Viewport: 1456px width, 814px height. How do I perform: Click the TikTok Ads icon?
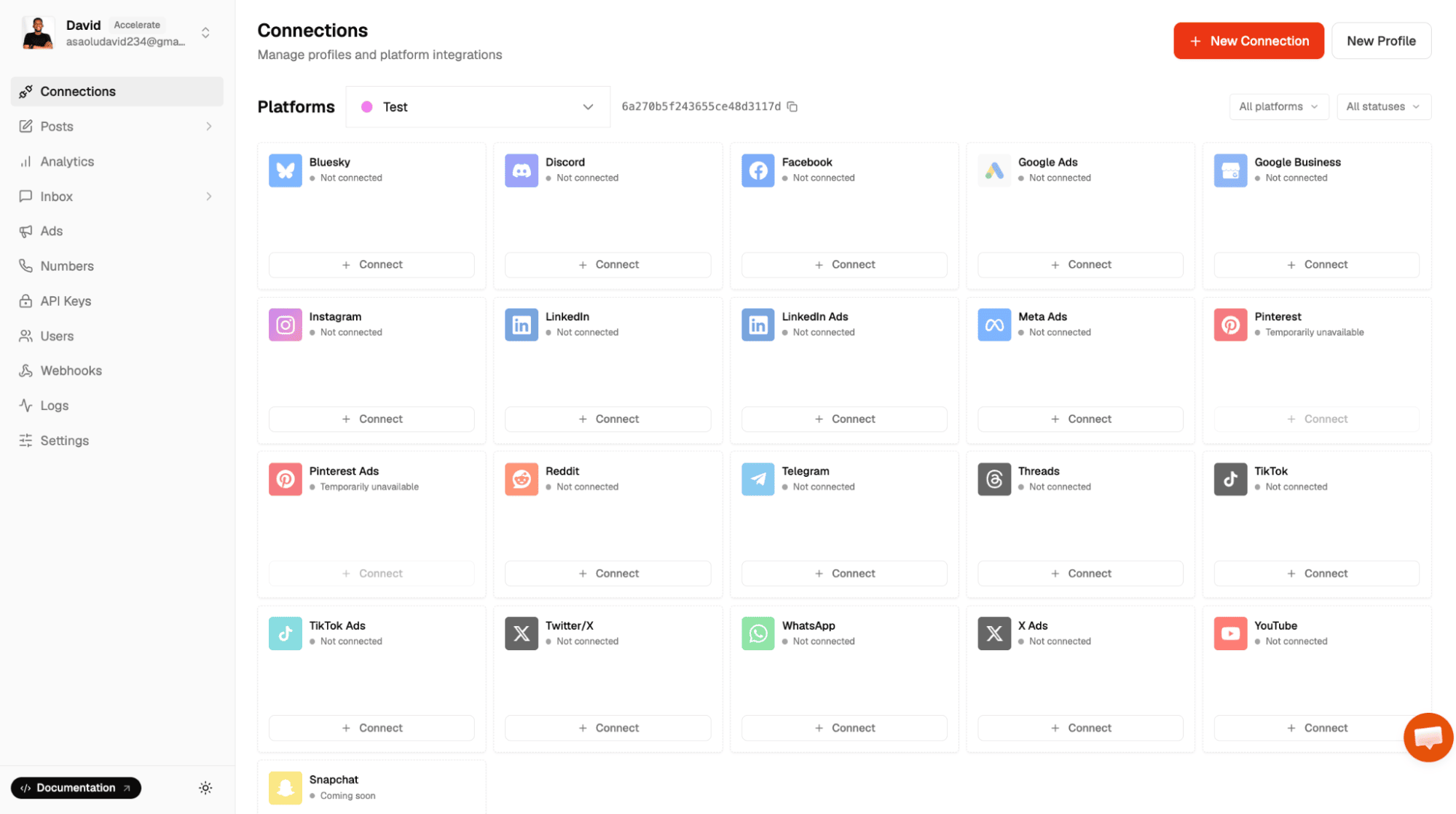tap(285, 633)
